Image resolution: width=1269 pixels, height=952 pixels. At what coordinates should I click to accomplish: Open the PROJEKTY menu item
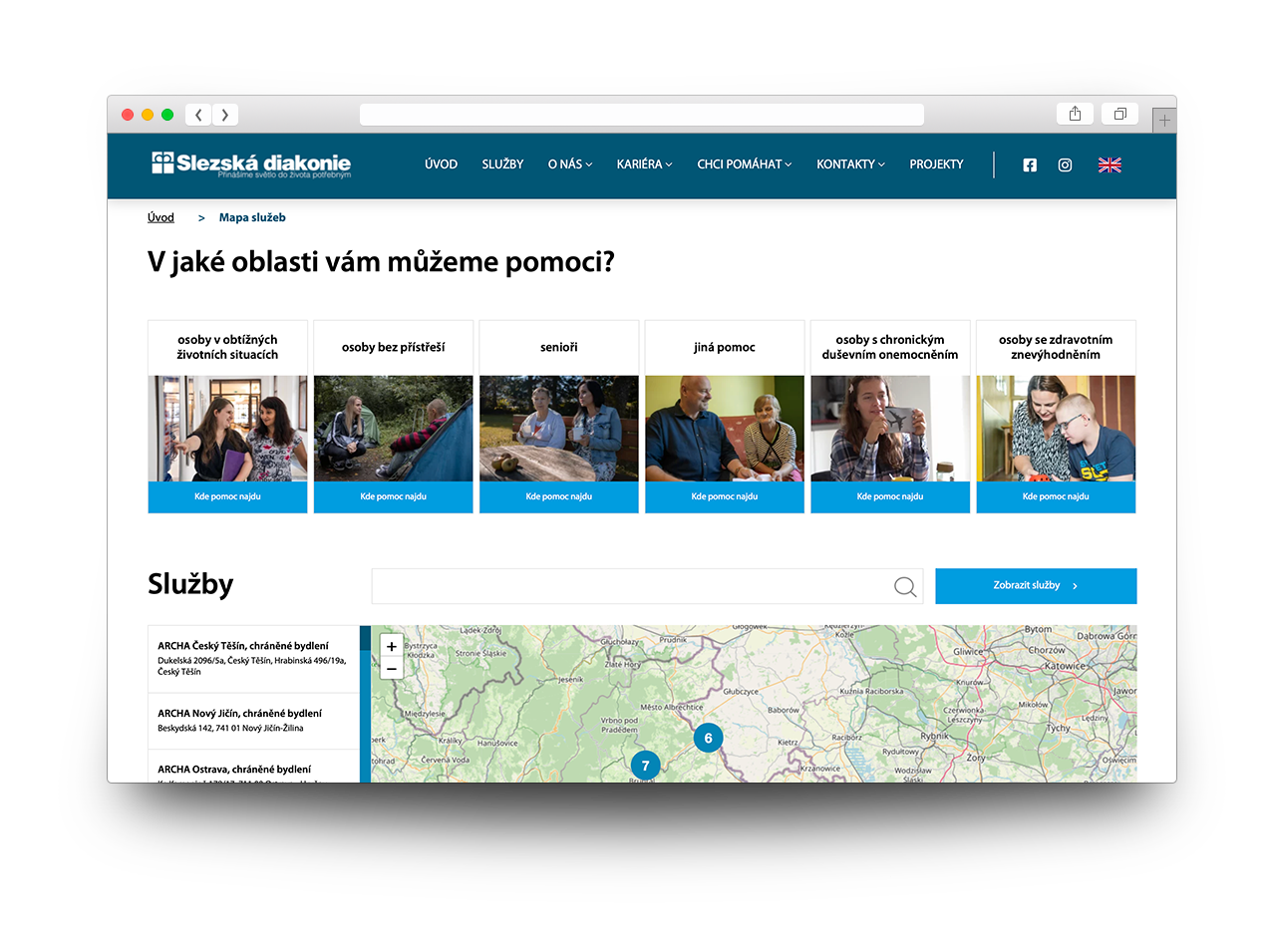tap(936, 164)
